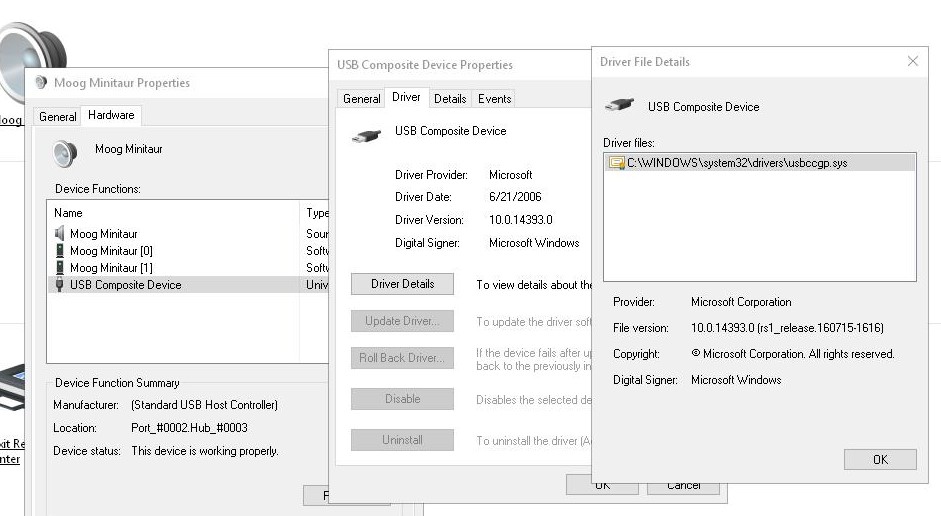Open the Hardware tab

click(x=111, y=116)
